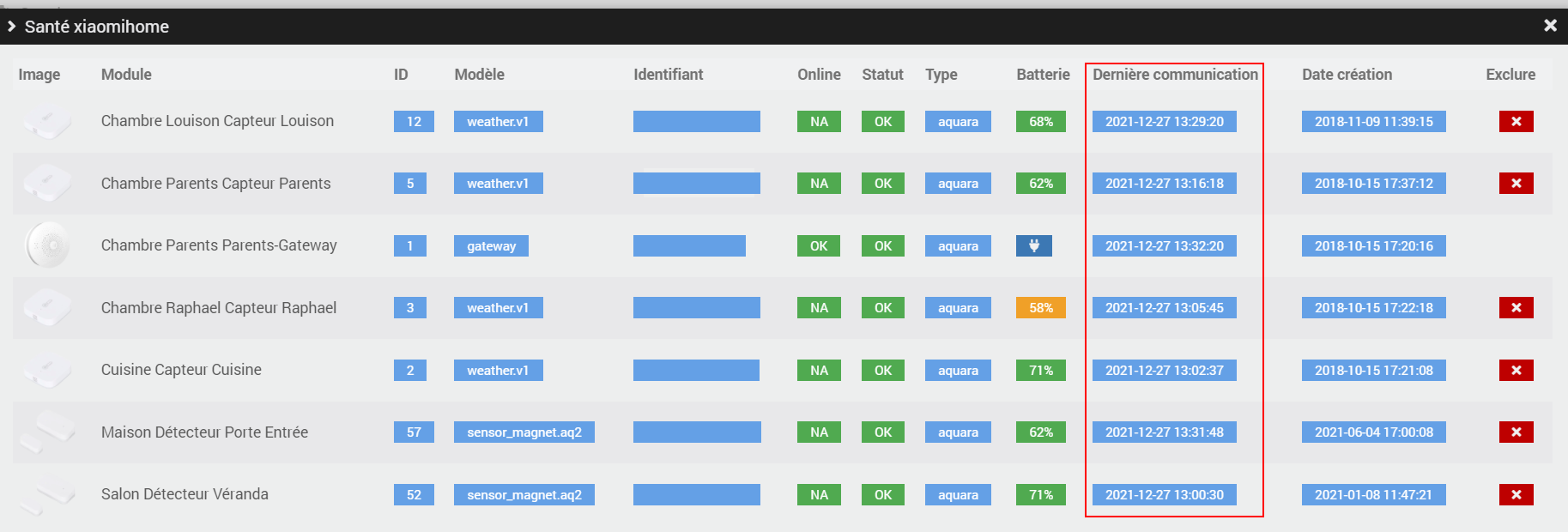
Task: Click the Identifiant column header
Action: pos(668,75)
